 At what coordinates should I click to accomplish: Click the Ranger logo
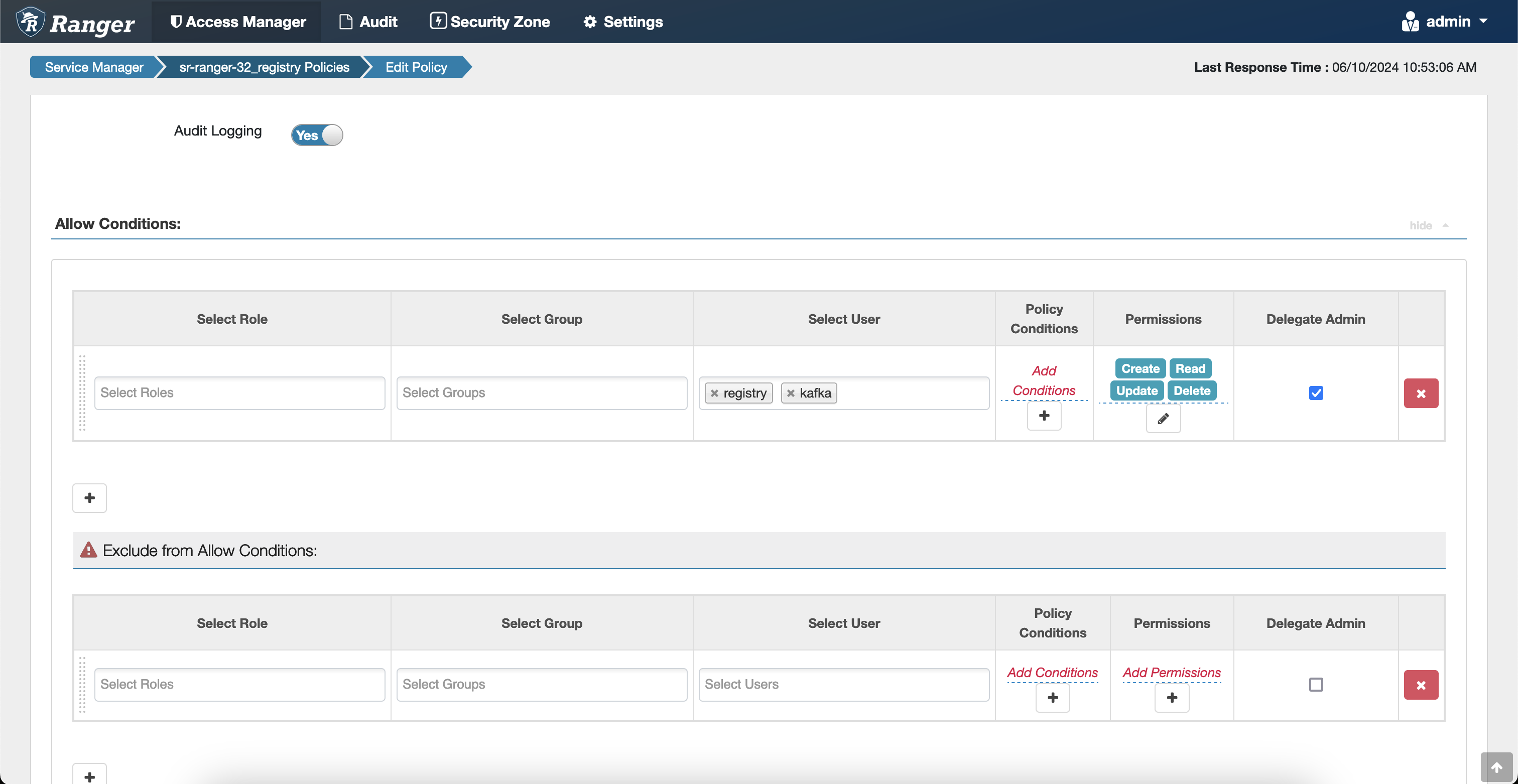pyautogui.click(x=76, y=21)
